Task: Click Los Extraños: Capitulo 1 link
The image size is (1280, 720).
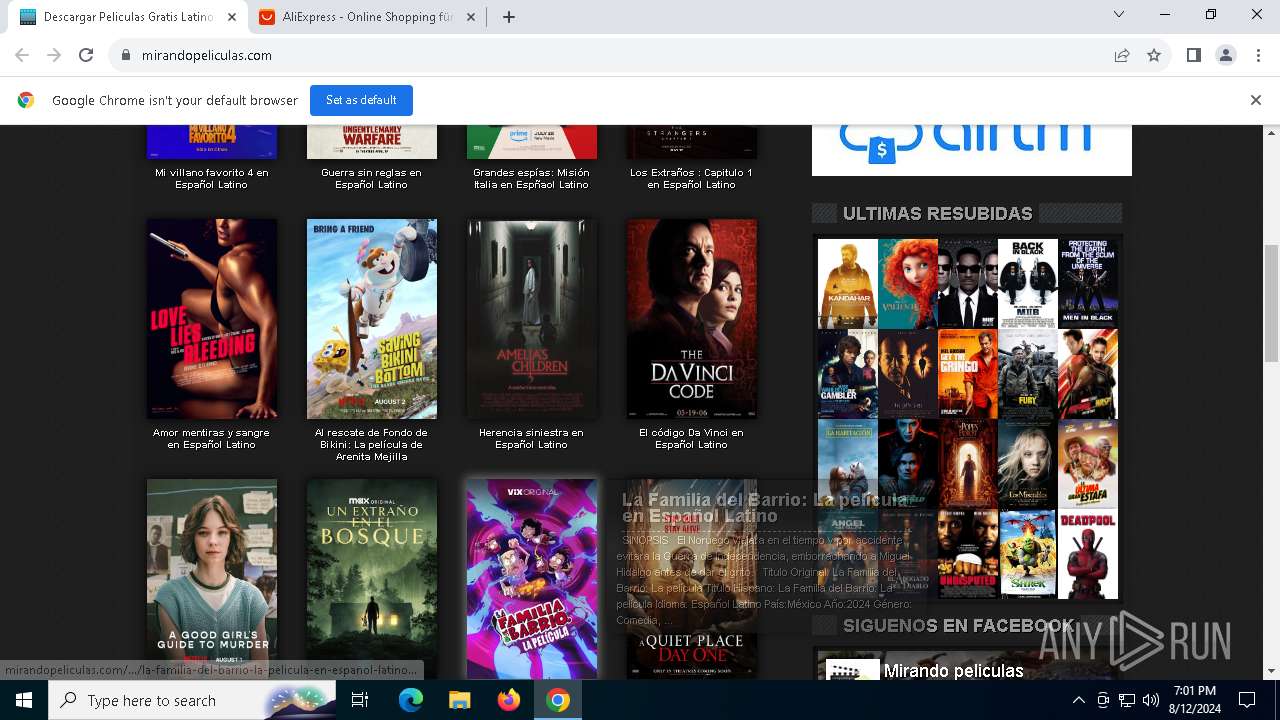Action: click(x=692, y=179)
